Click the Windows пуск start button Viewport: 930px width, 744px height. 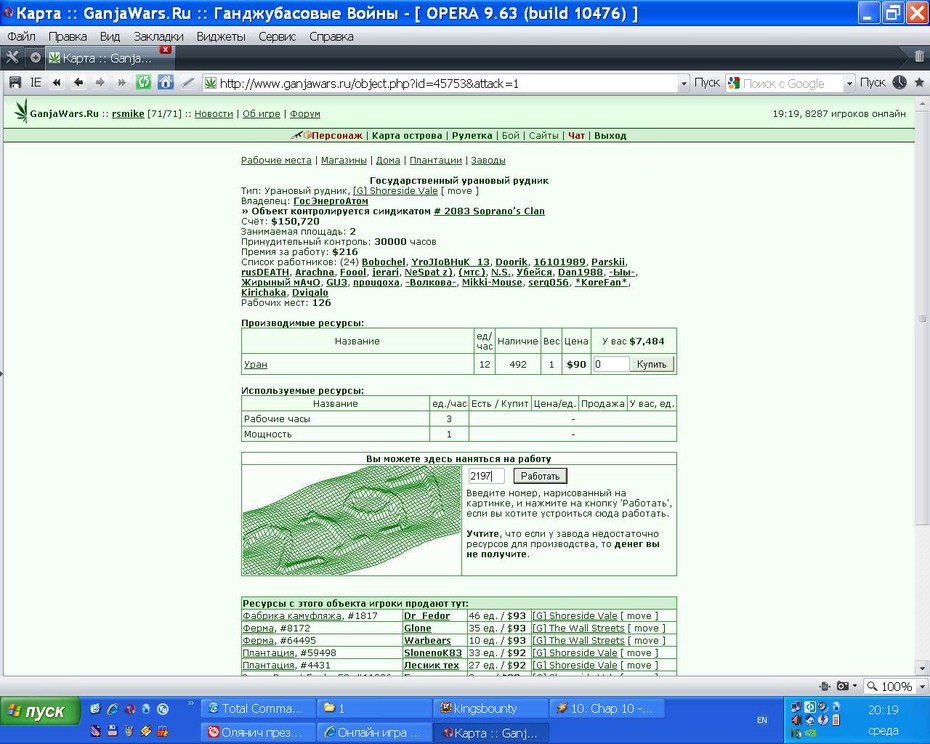point(39,711)
